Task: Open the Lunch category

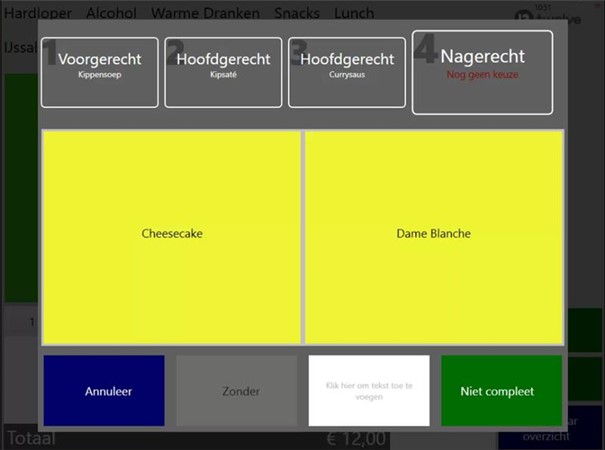Action: coord(354,14)
